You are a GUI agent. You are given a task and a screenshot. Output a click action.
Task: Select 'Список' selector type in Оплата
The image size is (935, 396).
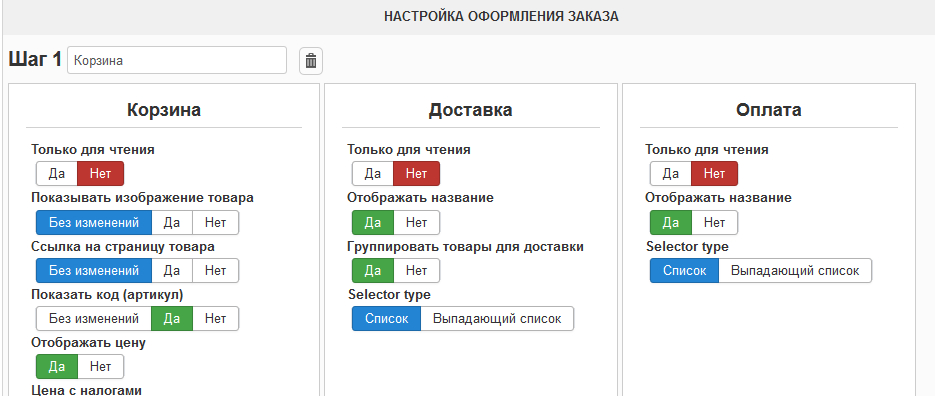click(x=685, y=270)
